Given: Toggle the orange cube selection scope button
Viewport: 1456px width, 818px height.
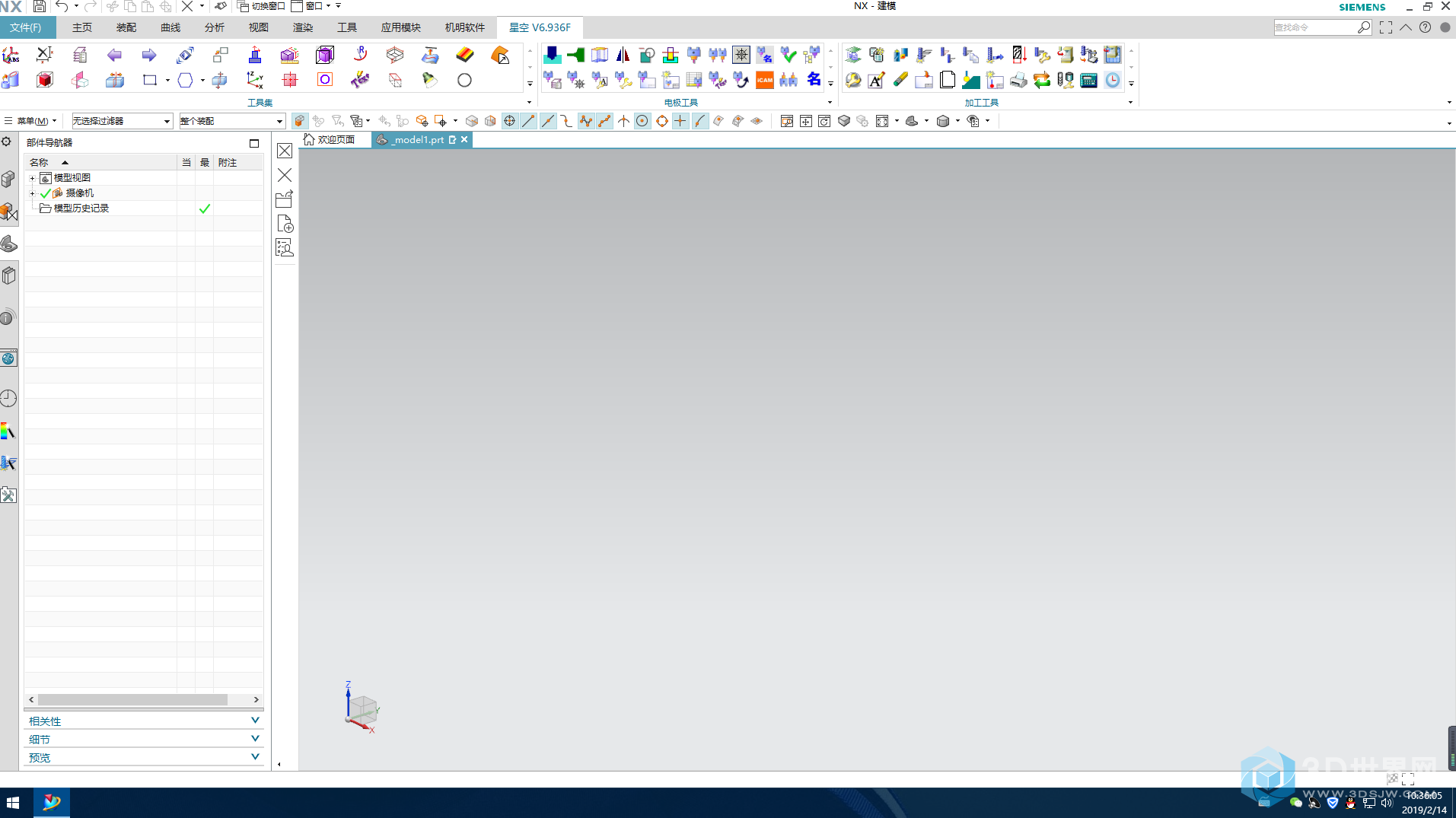Looking at the screenshot, I should 300,121.
